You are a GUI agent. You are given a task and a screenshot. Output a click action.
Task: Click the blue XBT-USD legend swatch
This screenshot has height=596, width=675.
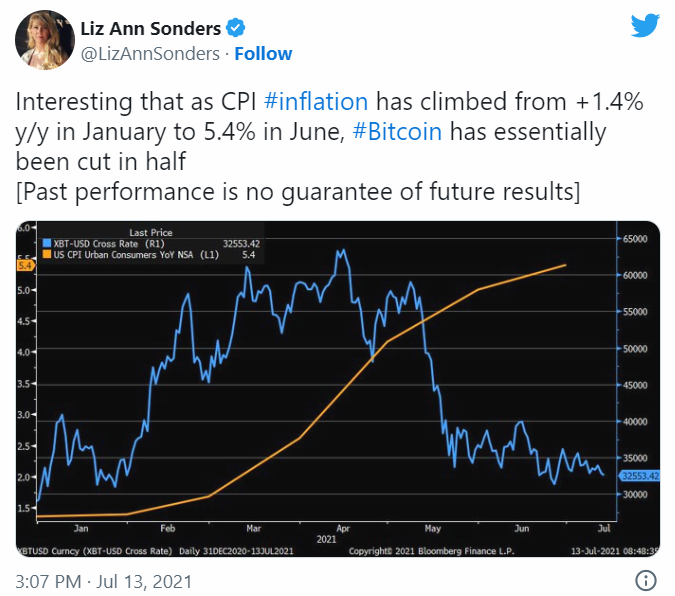point(46,243)
